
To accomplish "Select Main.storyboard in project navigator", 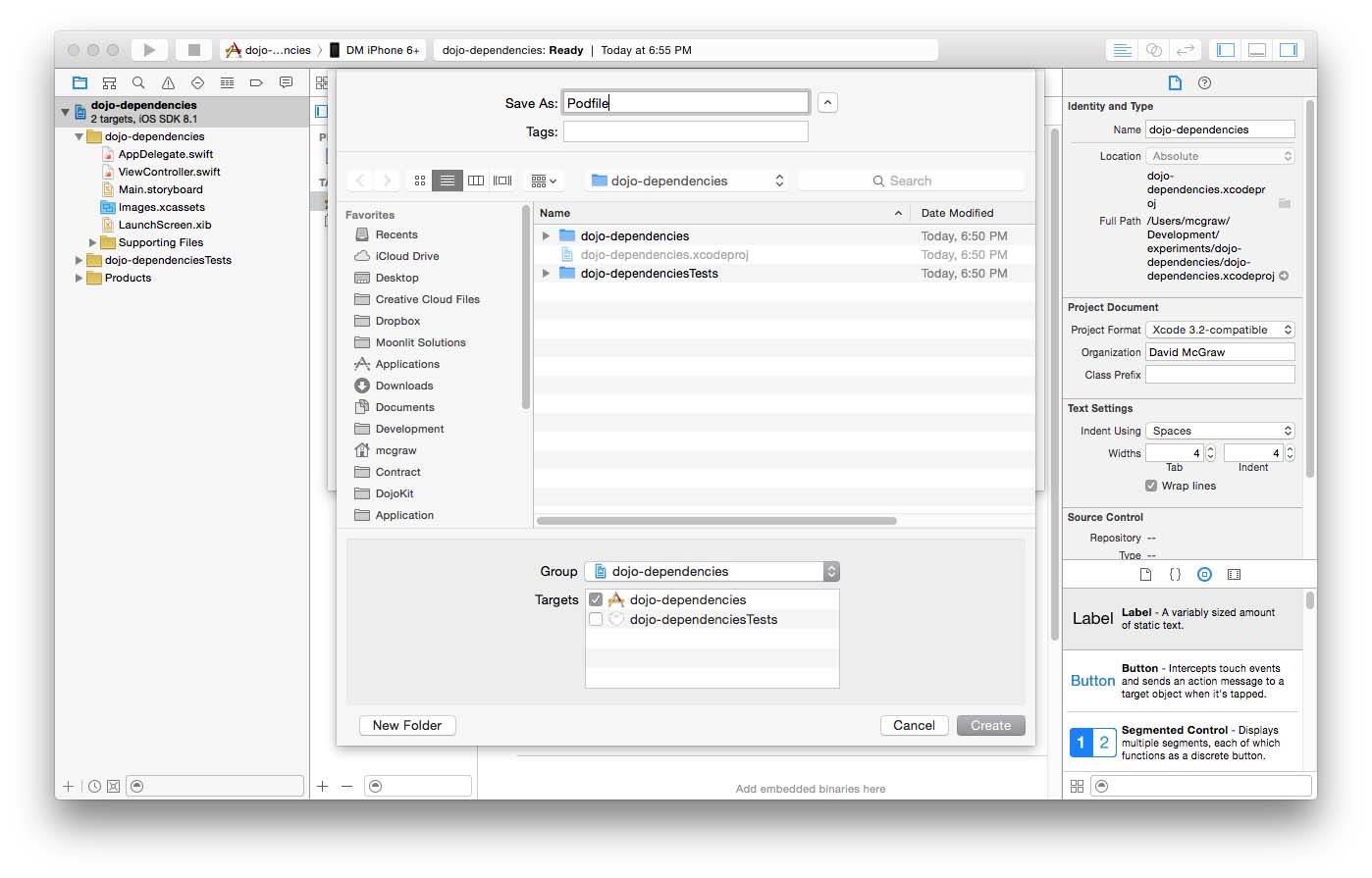I will pyautogui.click(x=160, y=189).
